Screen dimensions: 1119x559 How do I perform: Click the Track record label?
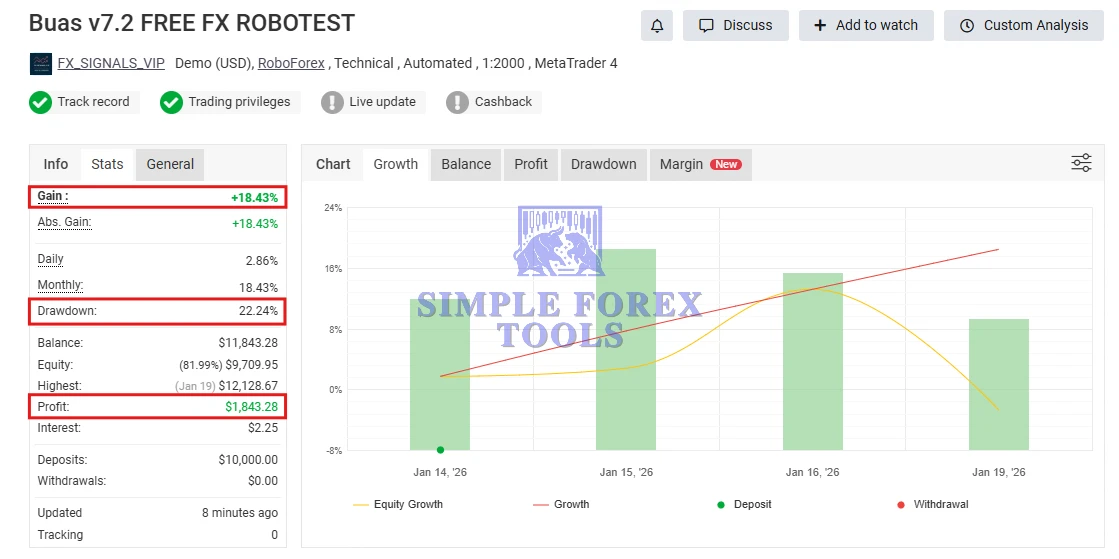93,102
